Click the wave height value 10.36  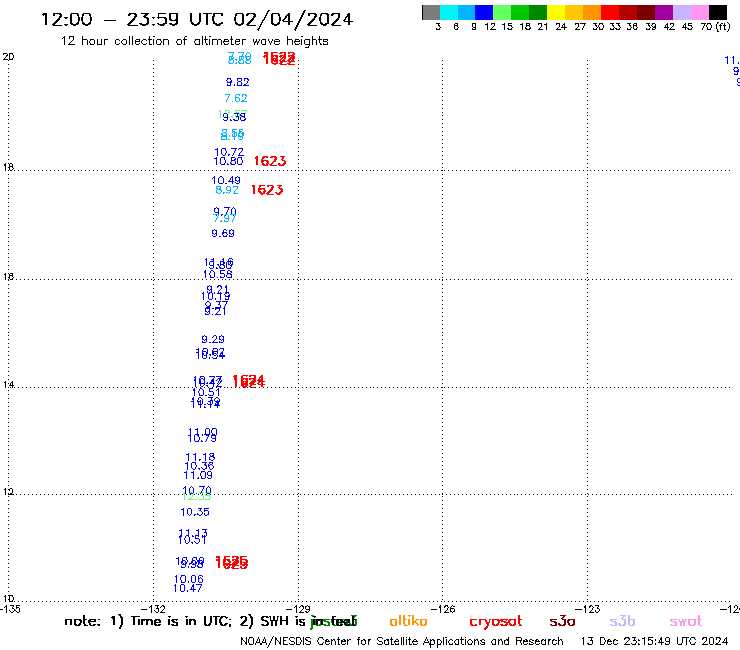point(199,466)
